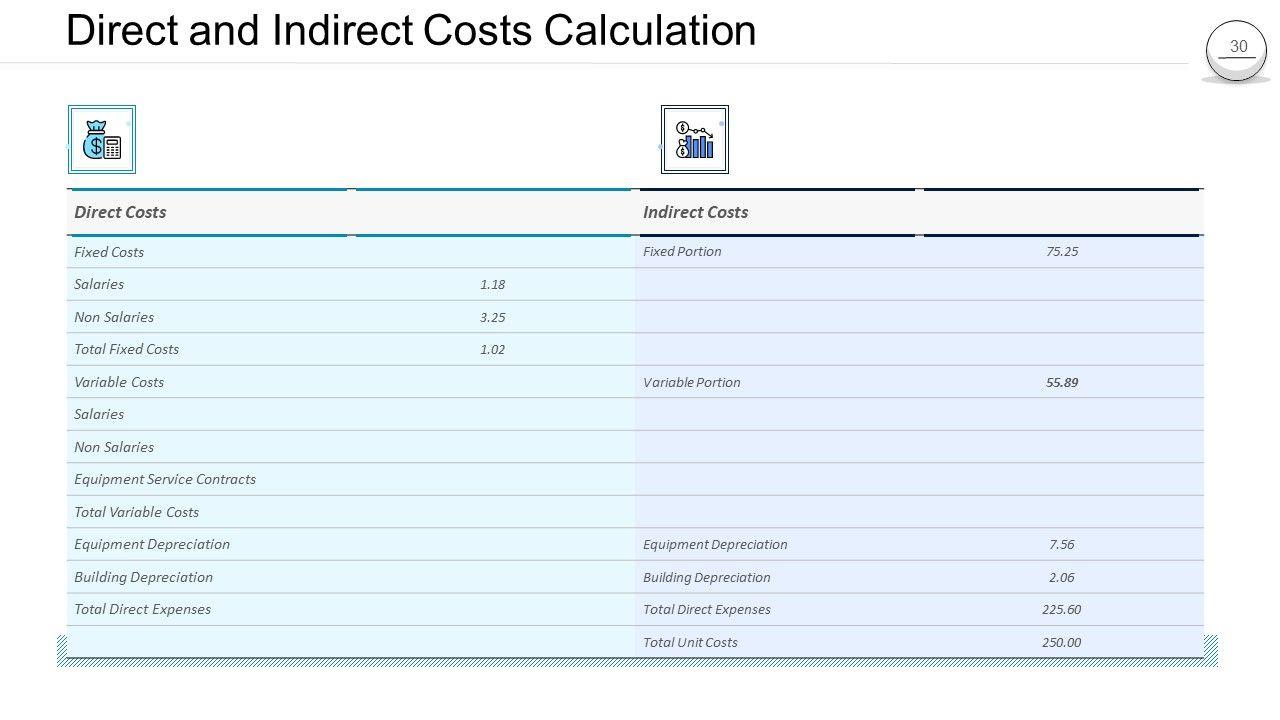The image size is (1280, 720).
Task: Click the Fixed Portion row label
Action: coord(682,251)
